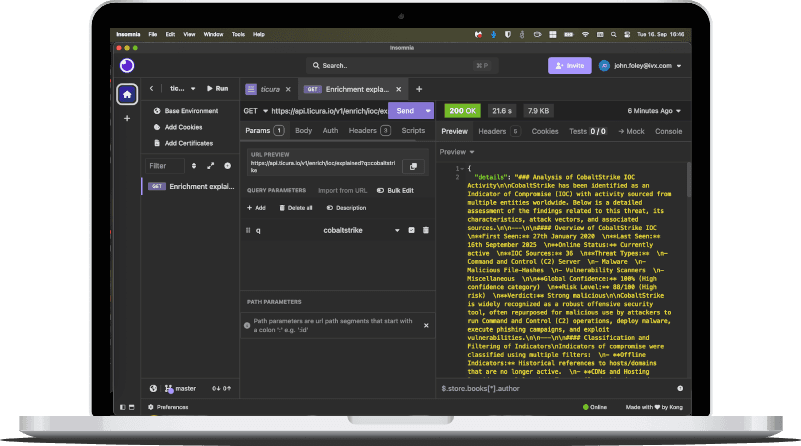Add a new tab with plus button

[x=419, y=89]
